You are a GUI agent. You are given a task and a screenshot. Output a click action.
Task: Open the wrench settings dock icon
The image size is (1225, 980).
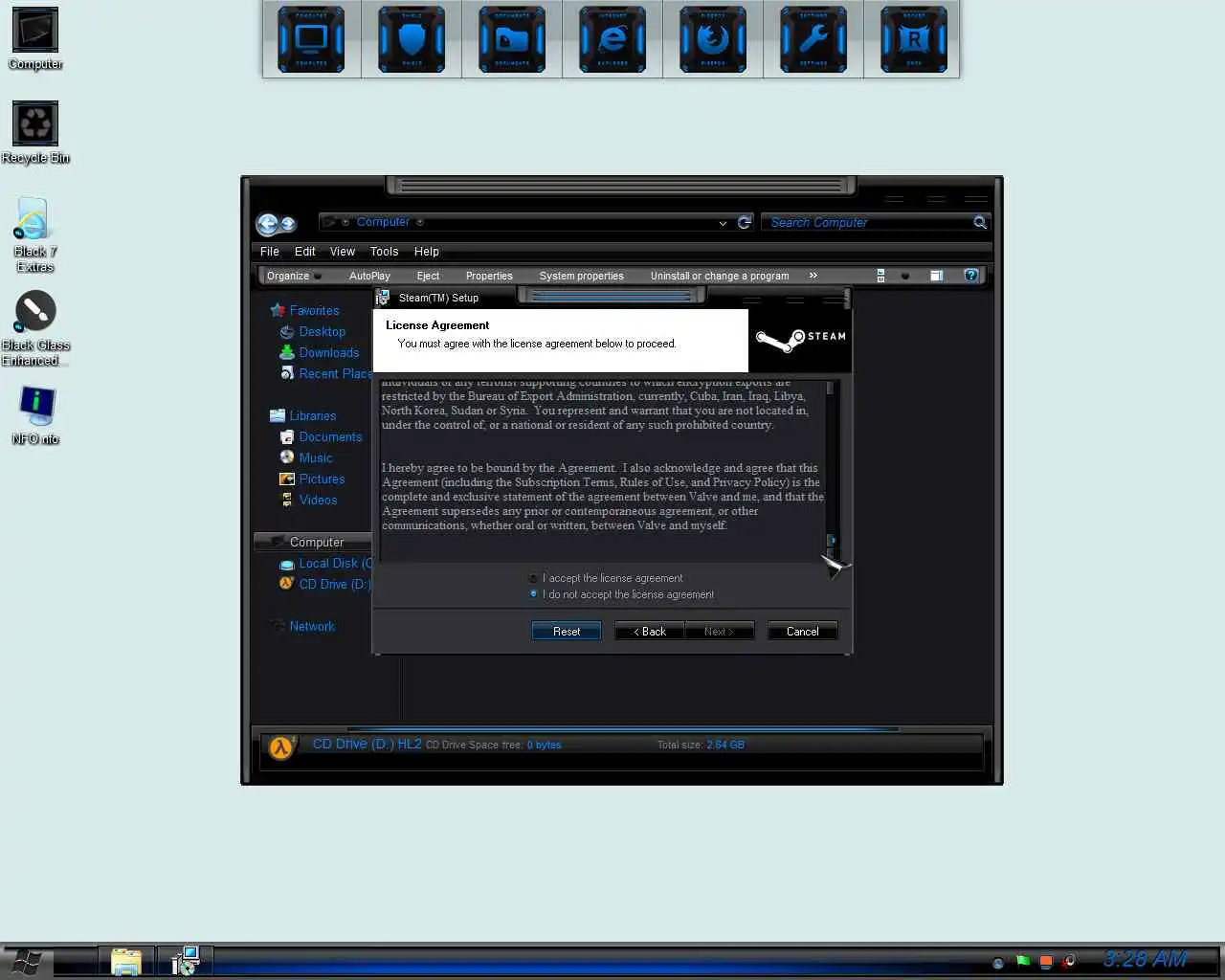click(x=813, y=39)
